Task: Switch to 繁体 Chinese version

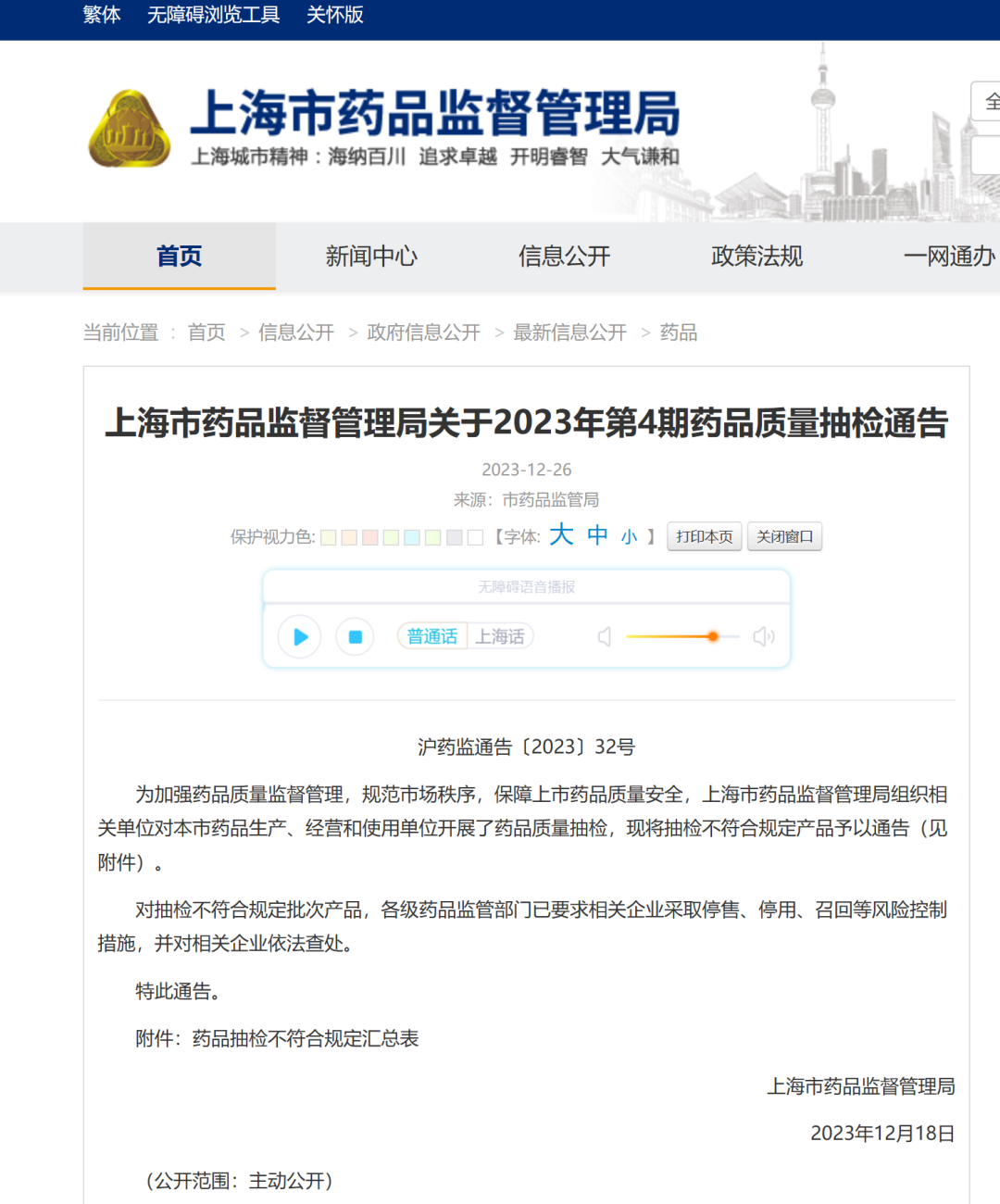Action: (102, 15)
